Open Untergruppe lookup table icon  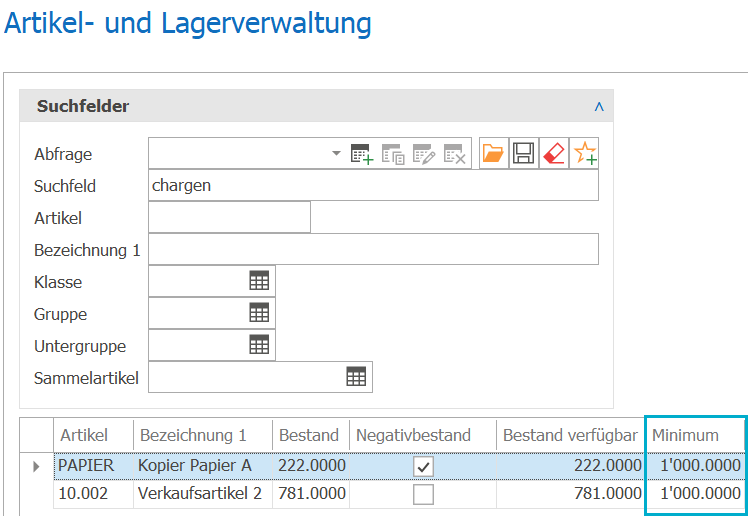click(259, 345)
